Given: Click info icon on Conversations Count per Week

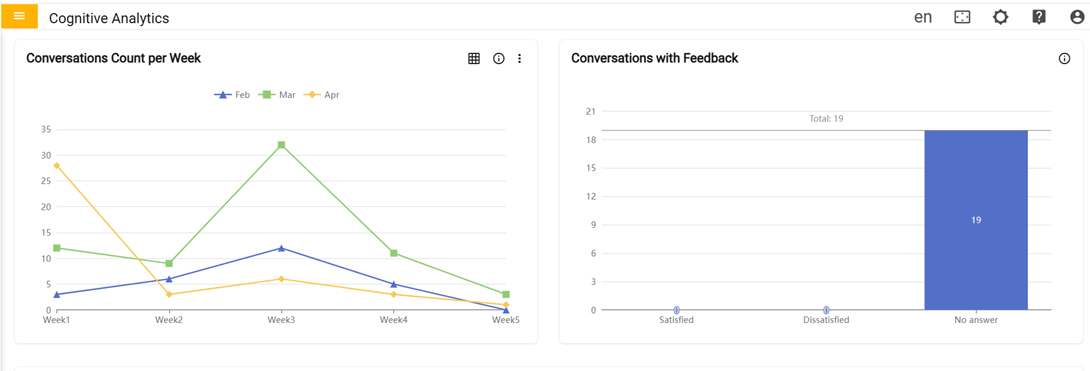Looking at the screenshot, I should (x=498, y=59).
